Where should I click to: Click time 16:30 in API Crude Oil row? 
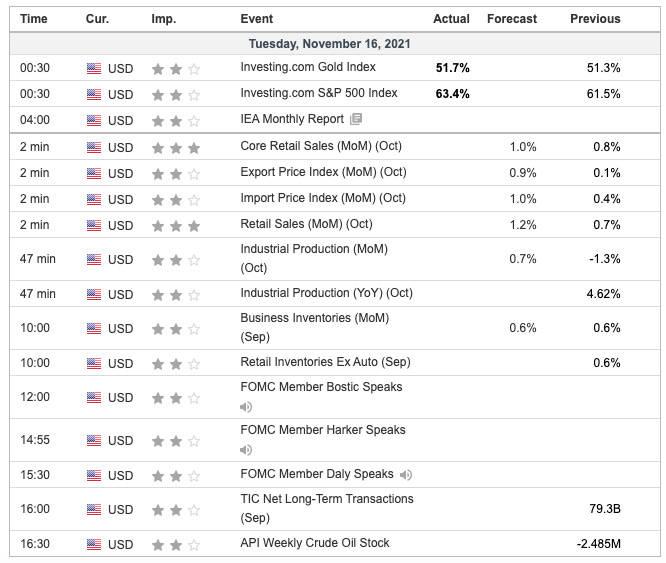point(35,543)
